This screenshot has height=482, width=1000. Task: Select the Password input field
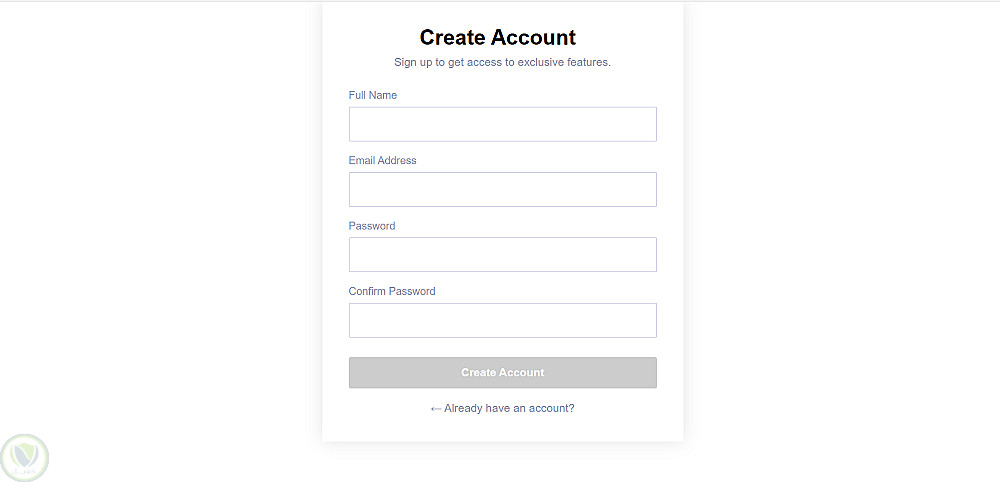[502, 254]
